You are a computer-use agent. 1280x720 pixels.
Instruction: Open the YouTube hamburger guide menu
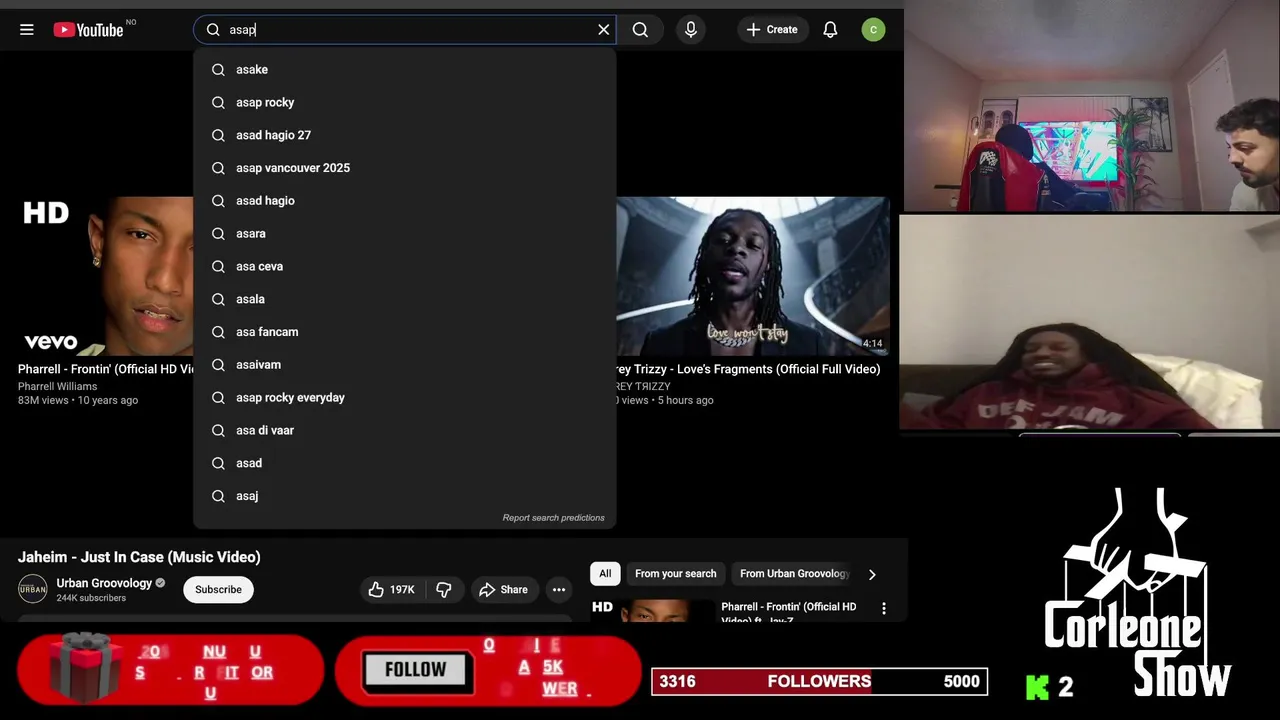(x=27, y=30)
